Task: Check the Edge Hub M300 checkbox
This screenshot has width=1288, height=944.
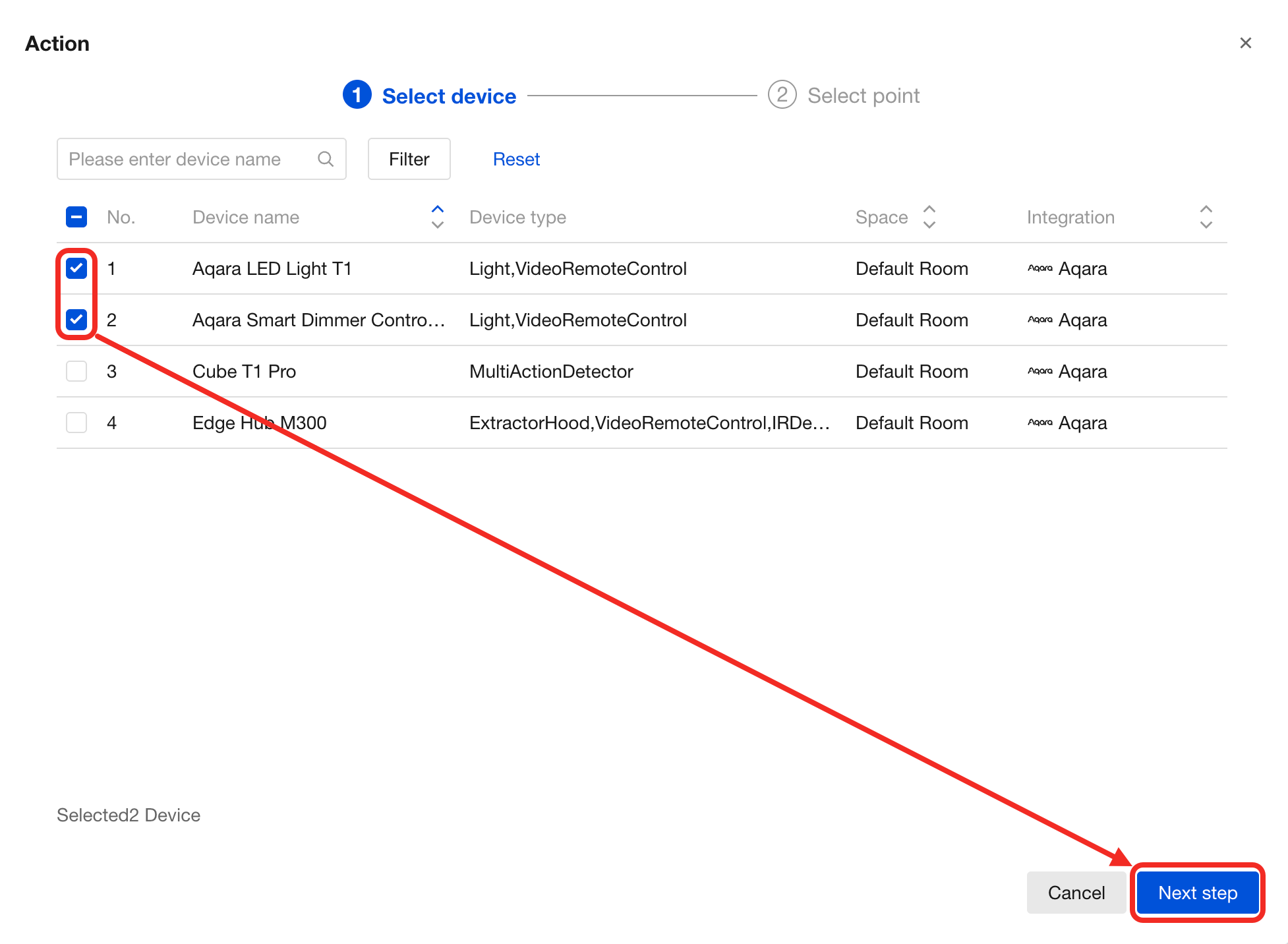Action: (76, 423)
